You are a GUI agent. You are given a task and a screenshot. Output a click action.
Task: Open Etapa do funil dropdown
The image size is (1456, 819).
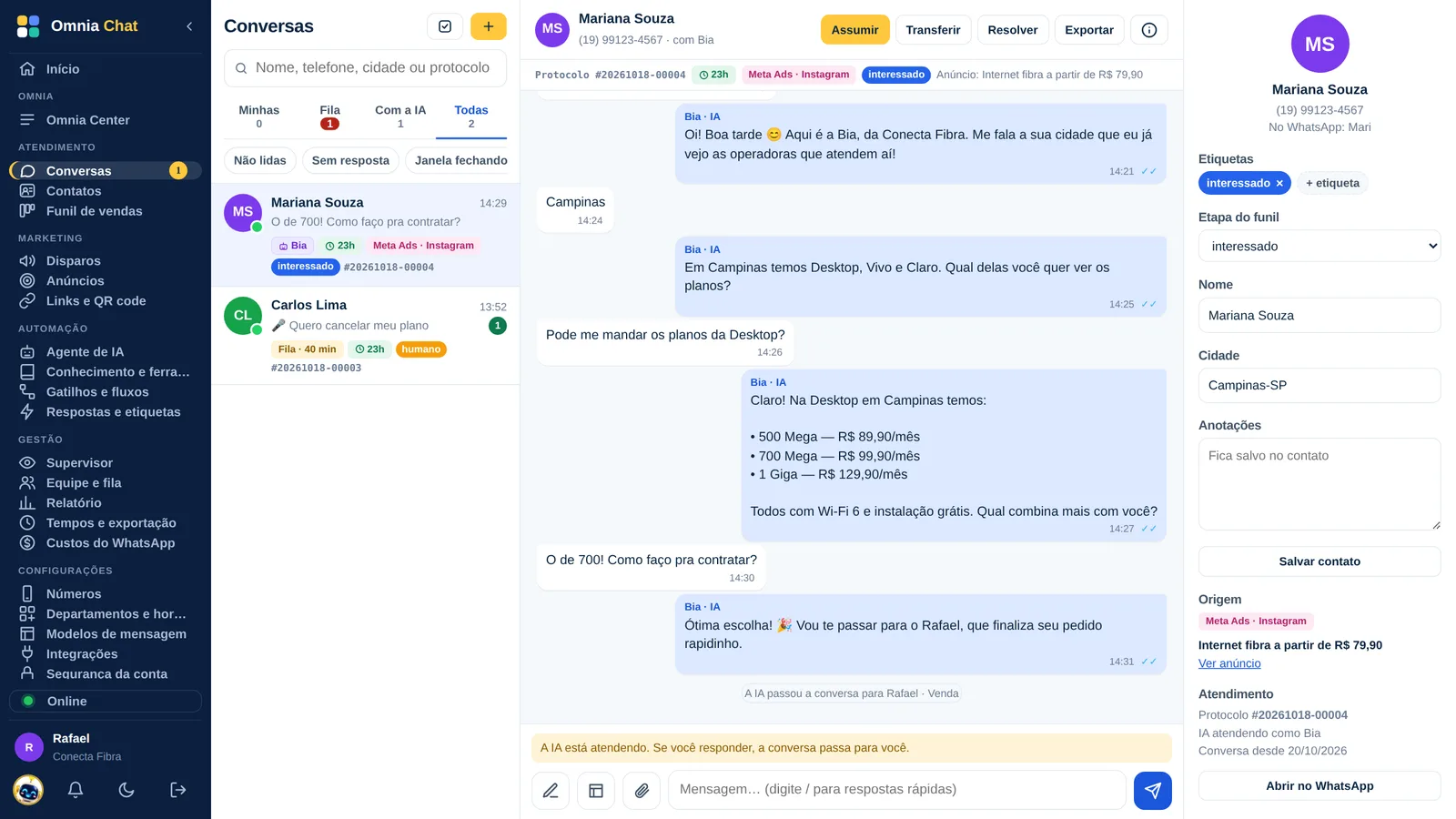pyautogui.click(x=1319, y=247)
